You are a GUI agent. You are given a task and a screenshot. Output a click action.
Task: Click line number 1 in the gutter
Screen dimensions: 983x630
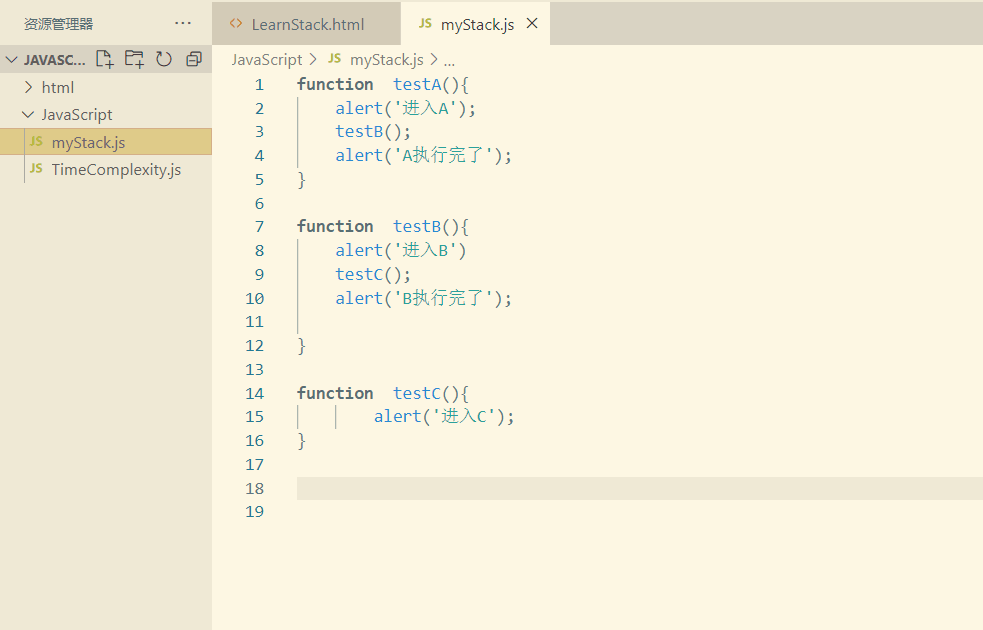[260, 85]
